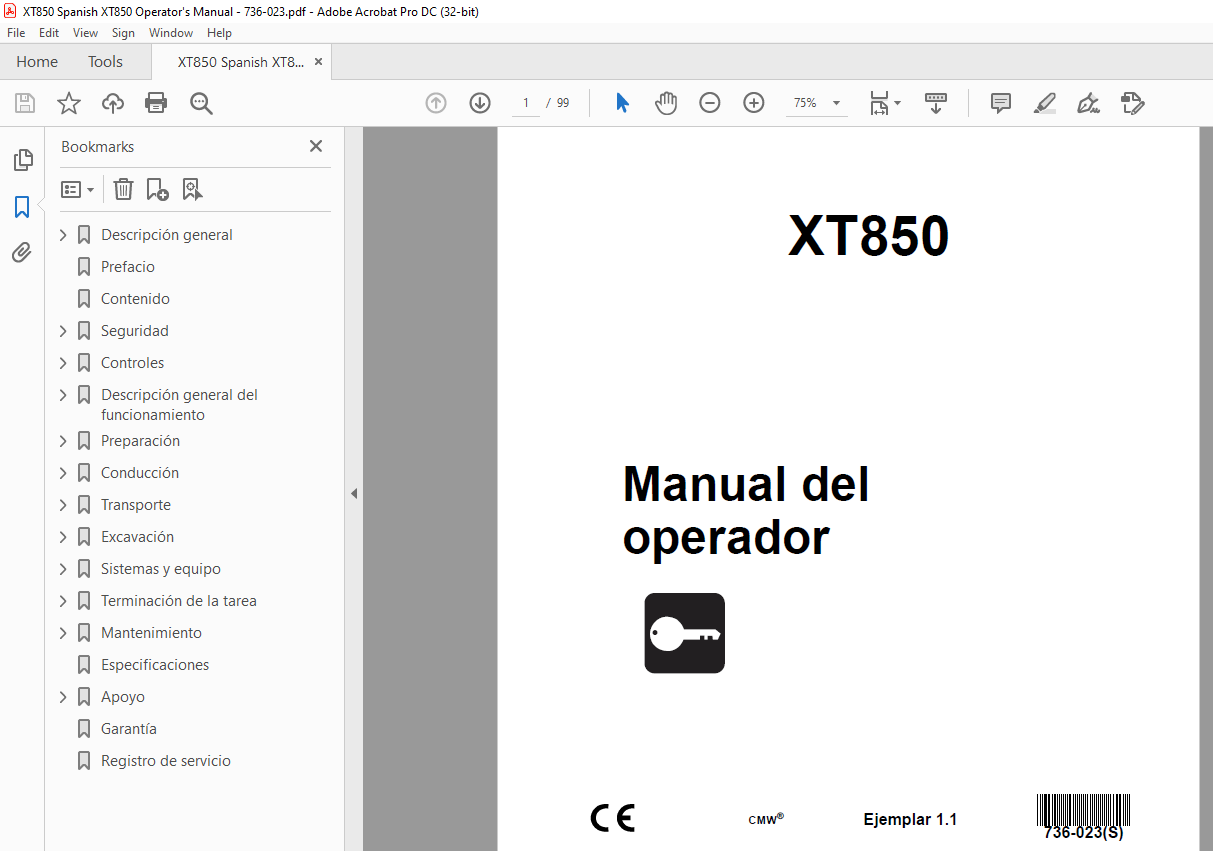Jump to the Especificaciones bookmark
The image size is (1213, 851).
(155, 665)
